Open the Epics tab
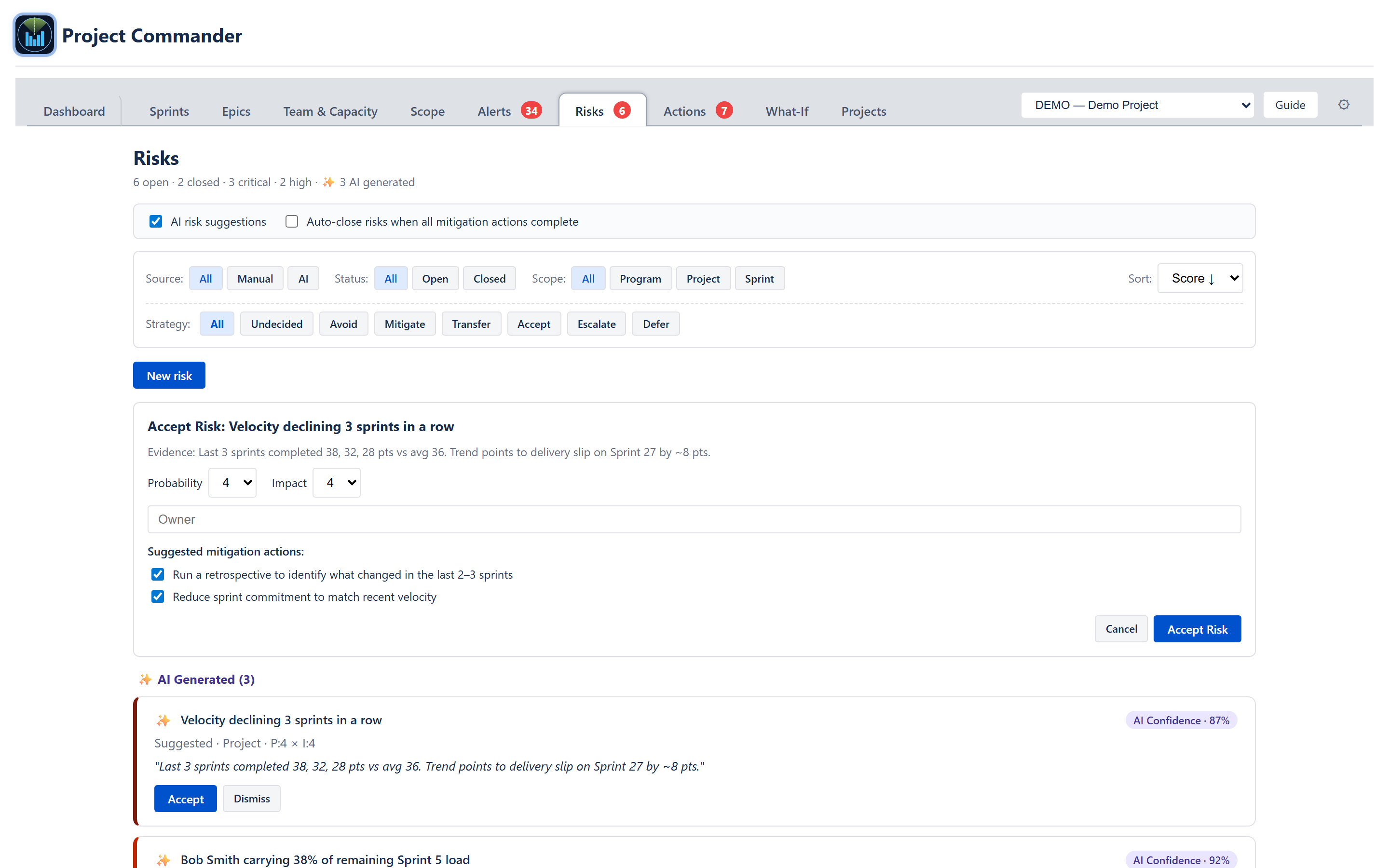The image size is (1389, 868). click(236, 111)
